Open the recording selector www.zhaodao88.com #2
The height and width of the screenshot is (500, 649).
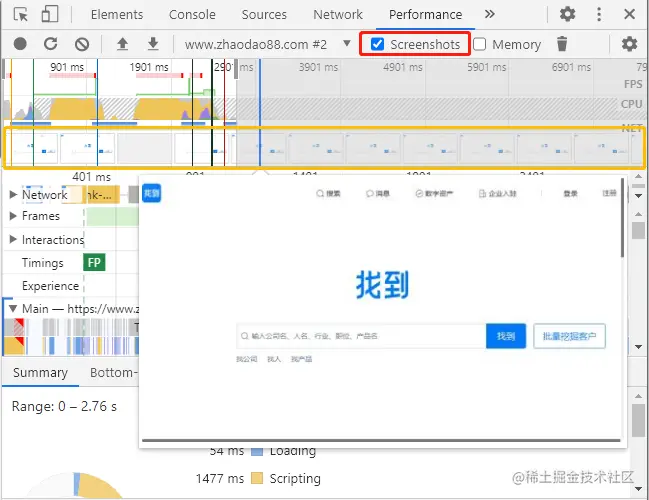(x=267, y=44)
